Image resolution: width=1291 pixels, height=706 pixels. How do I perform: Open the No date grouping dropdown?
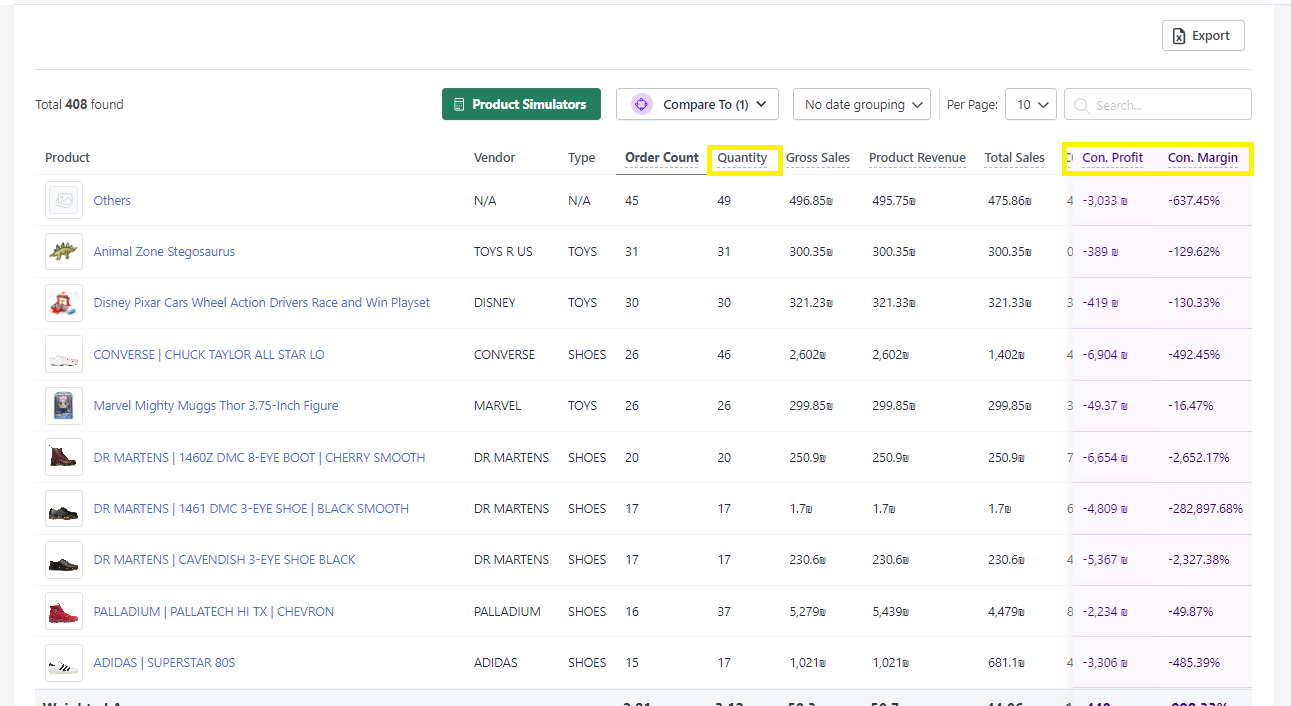coord(861,104)
